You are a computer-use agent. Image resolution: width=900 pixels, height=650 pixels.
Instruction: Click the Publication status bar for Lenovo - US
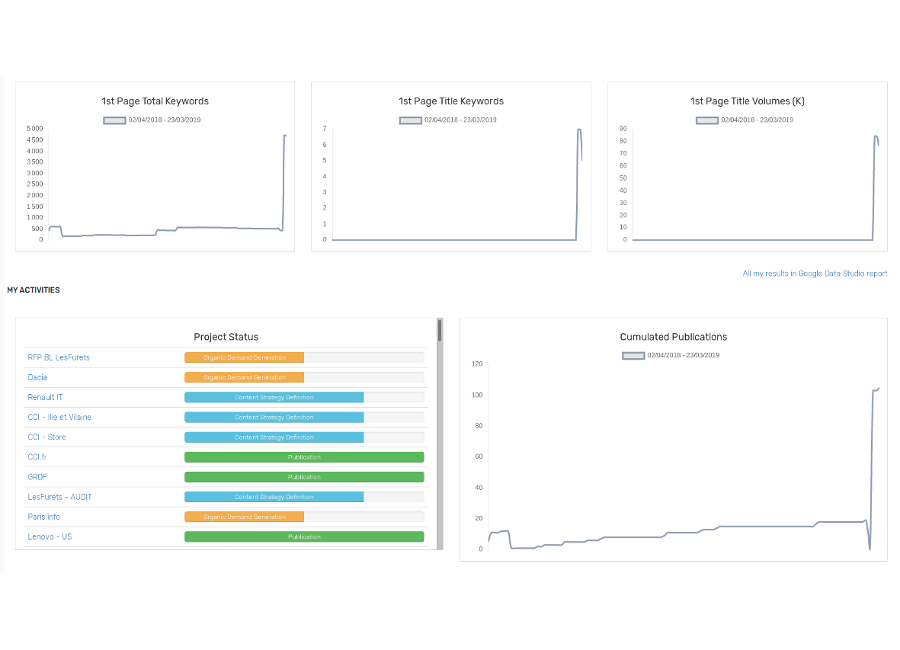(x=304, y=537)
